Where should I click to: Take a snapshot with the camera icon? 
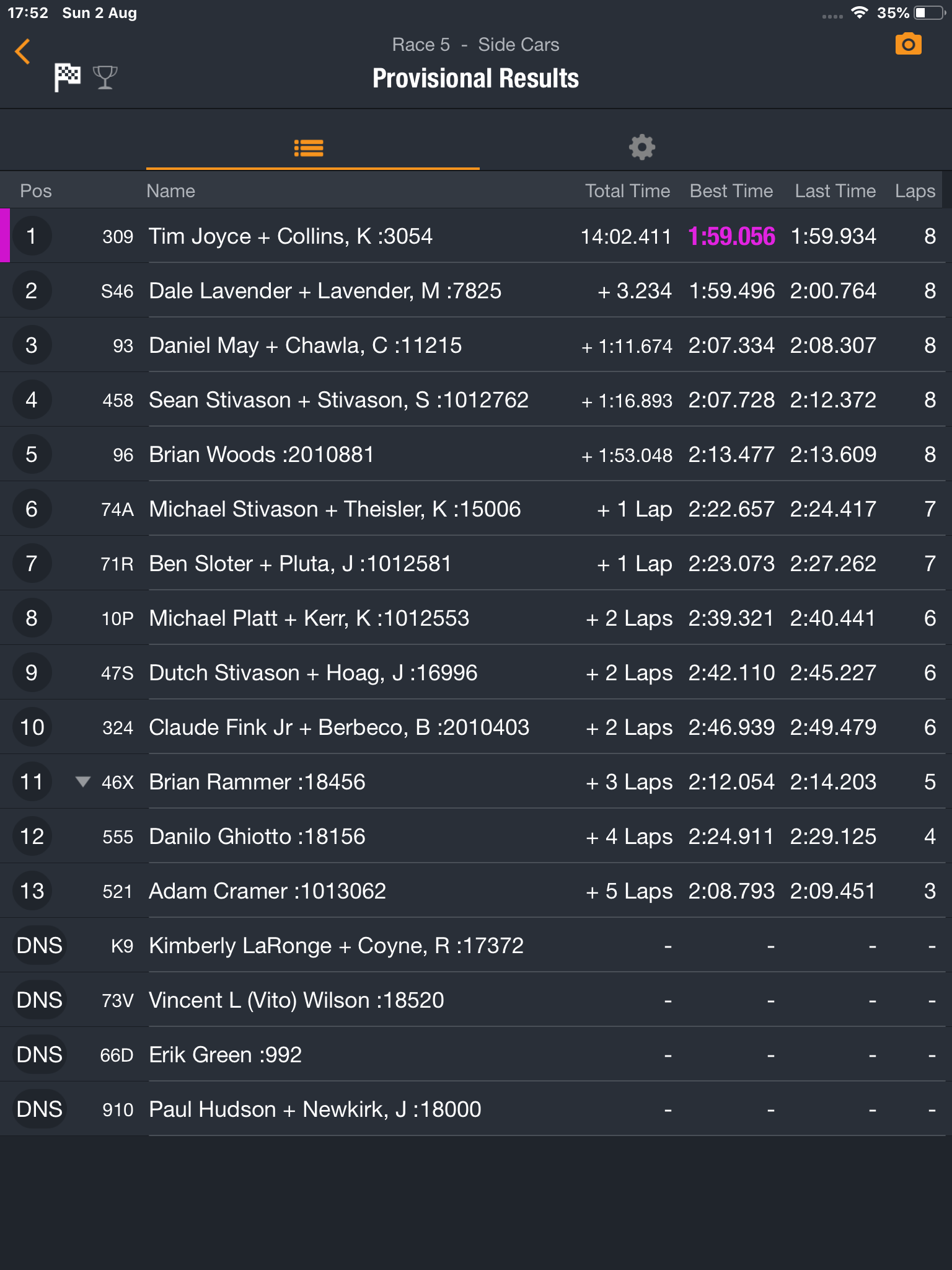coord(908,45)
